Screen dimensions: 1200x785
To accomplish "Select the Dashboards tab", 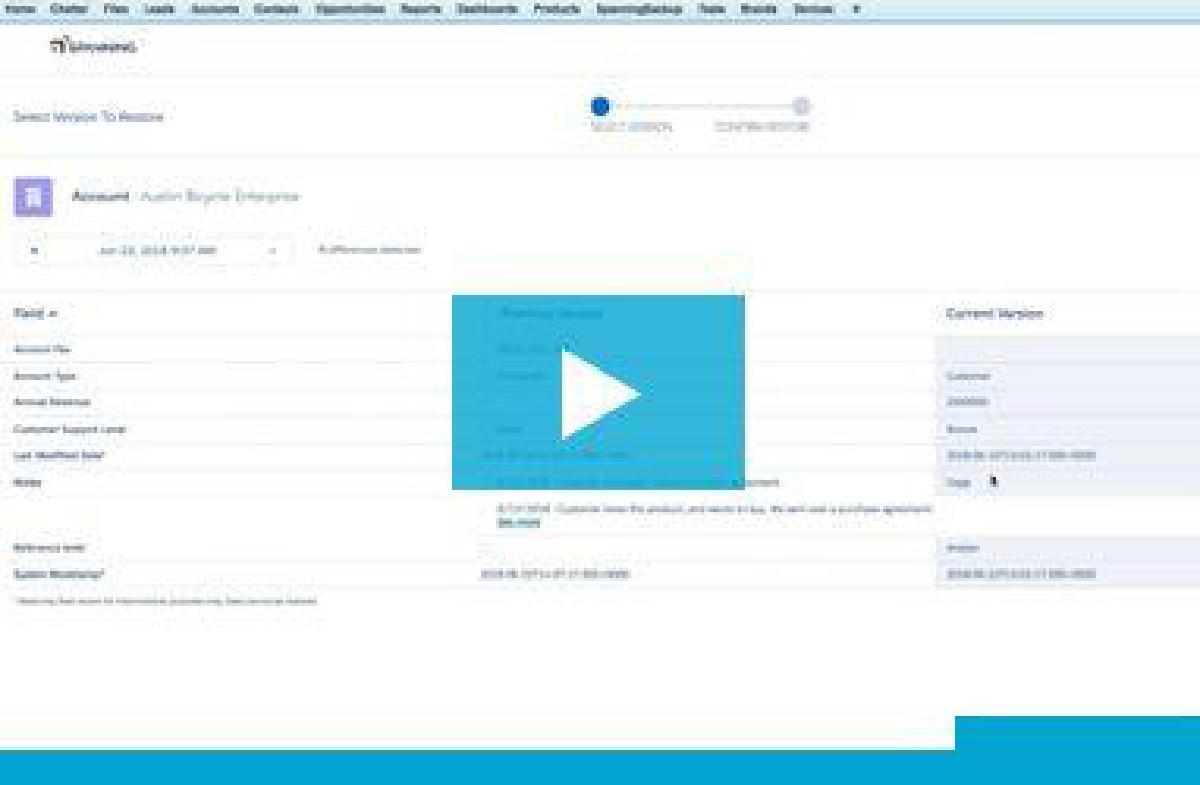I will (x=488, y=9).
